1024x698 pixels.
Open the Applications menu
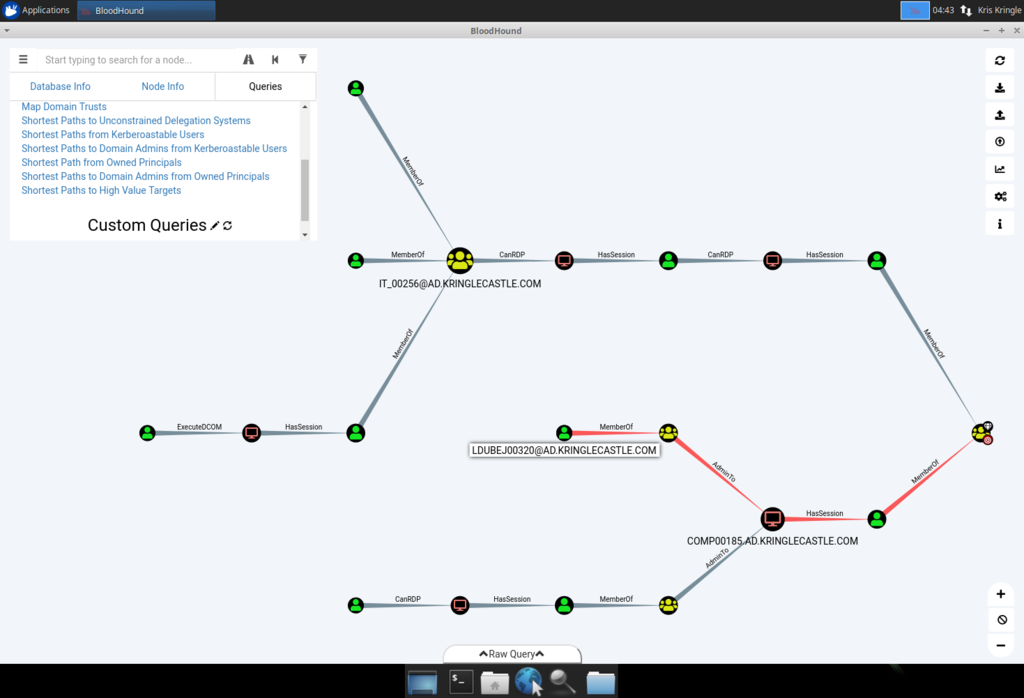(x=37, y=10)
